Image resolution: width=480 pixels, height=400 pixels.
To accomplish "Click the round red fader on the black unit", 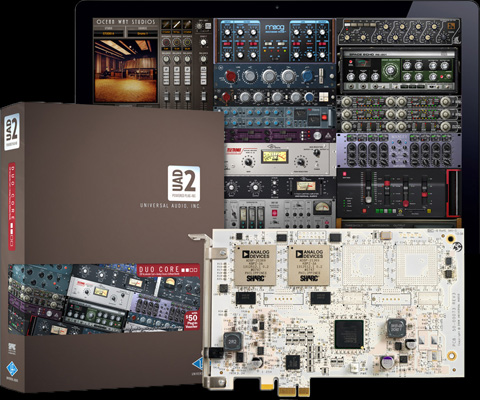I will [x=405, y=203].
